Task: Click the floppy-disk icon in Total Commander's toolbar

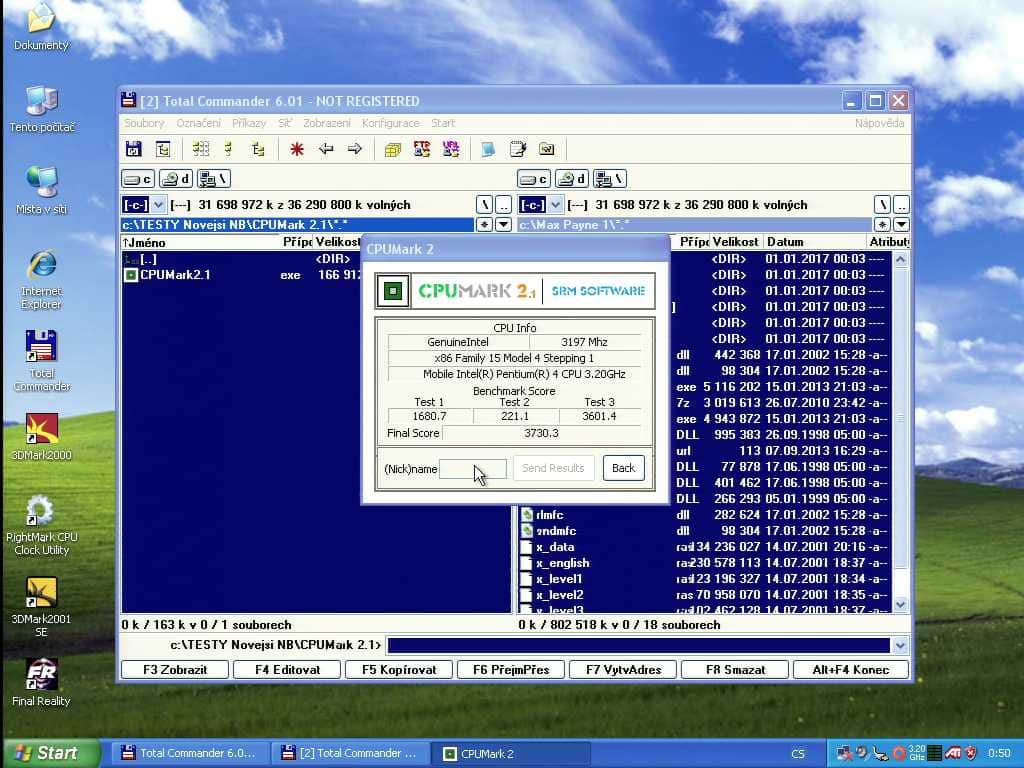Action: pyautogui.click(x=133, y=149)
